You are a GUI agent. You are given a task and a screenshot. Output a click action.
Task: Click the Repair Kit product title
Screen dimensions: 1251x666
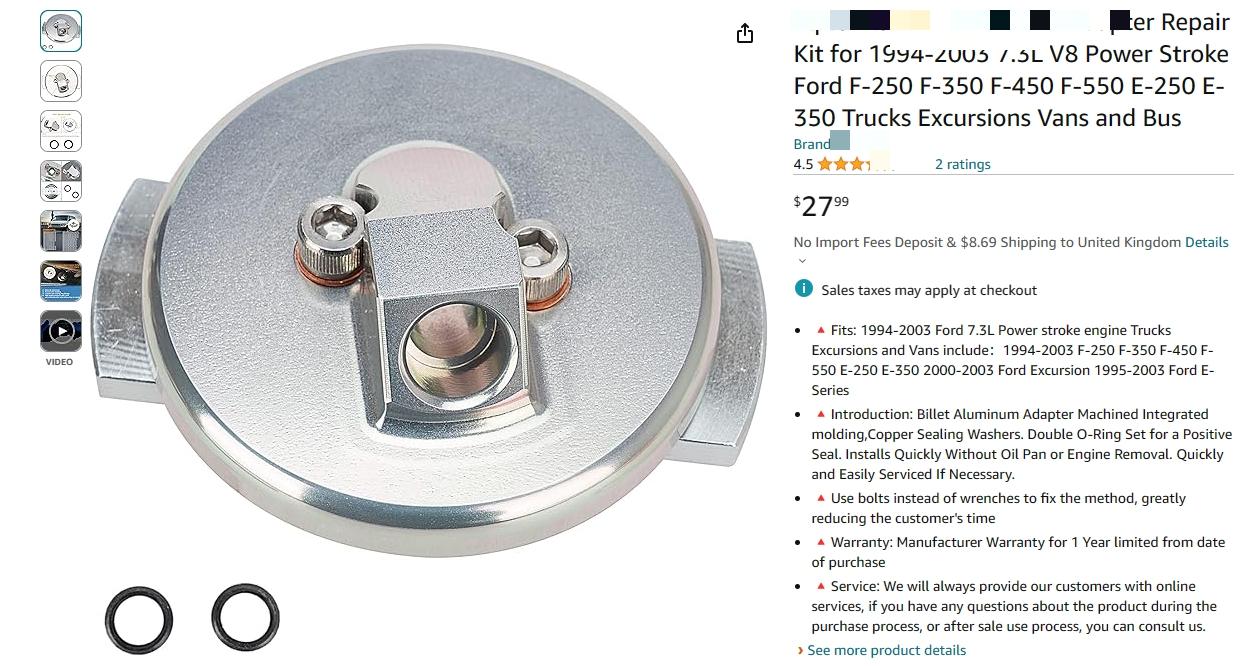1011,70
